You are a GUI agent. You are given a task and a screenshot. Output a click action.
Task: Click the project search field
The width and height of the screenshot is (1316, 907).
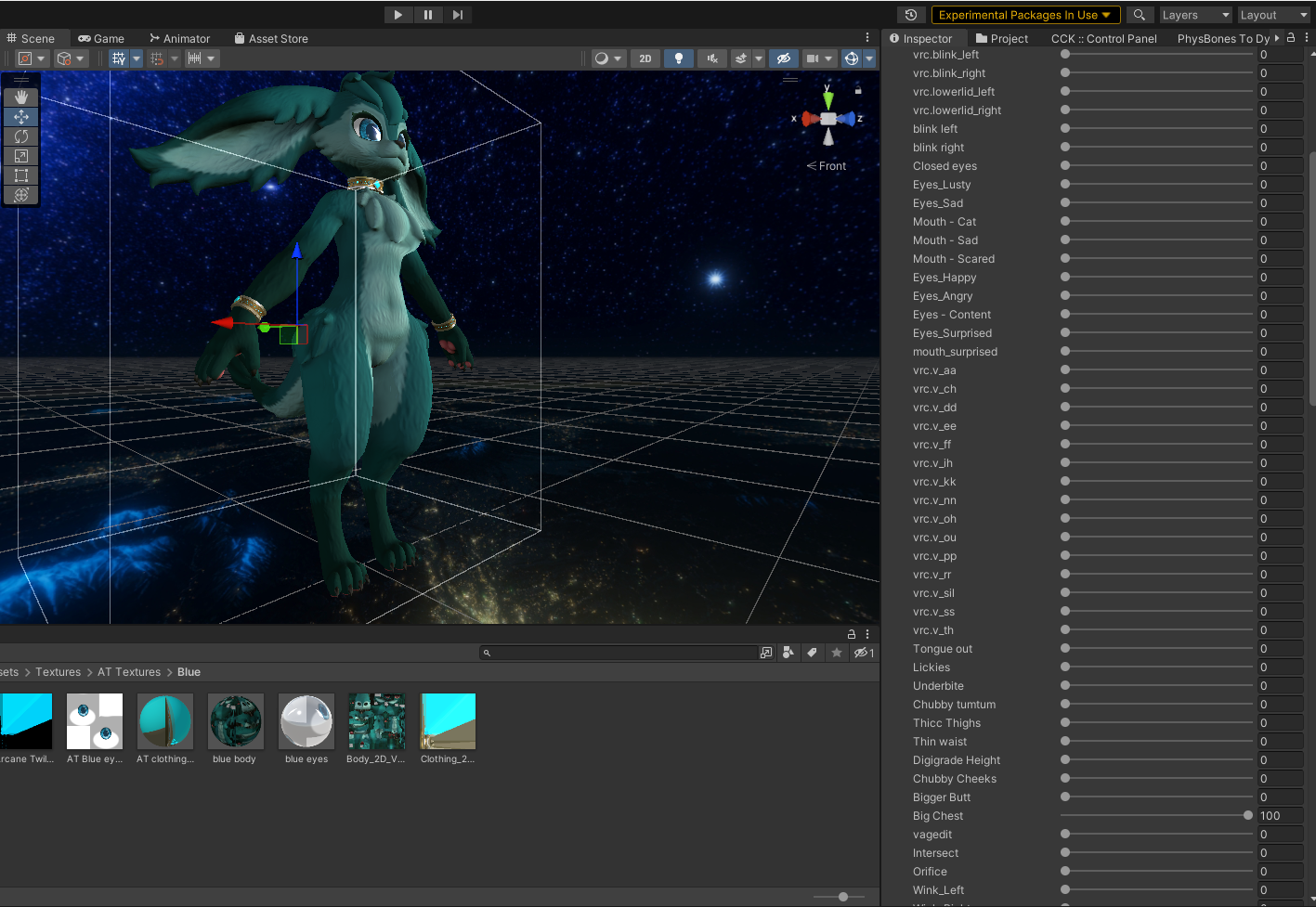coord(619,653)
